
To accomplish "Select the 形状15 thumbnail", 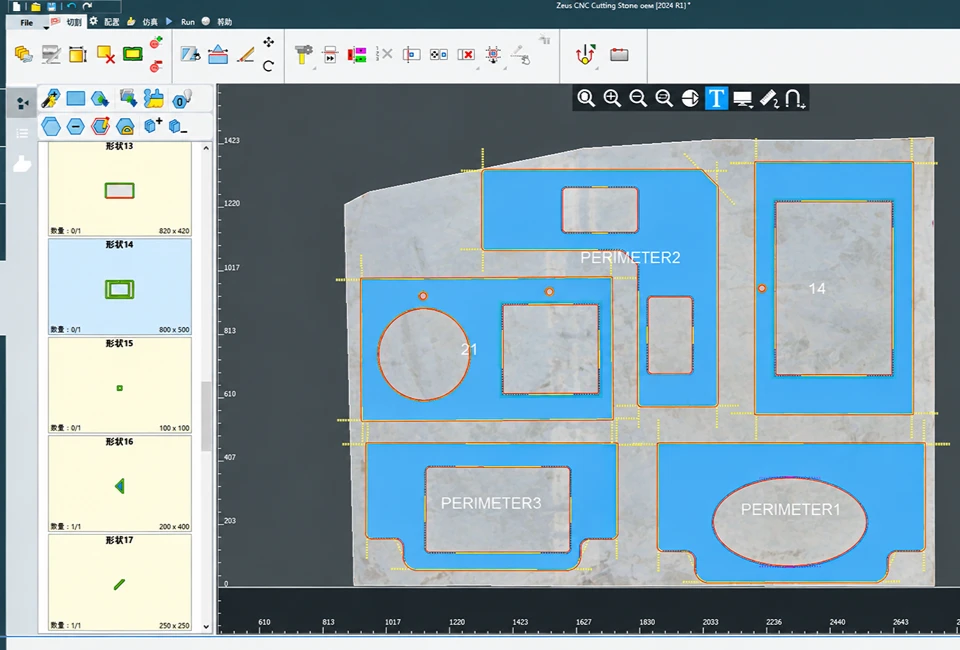I will (119, 385).
